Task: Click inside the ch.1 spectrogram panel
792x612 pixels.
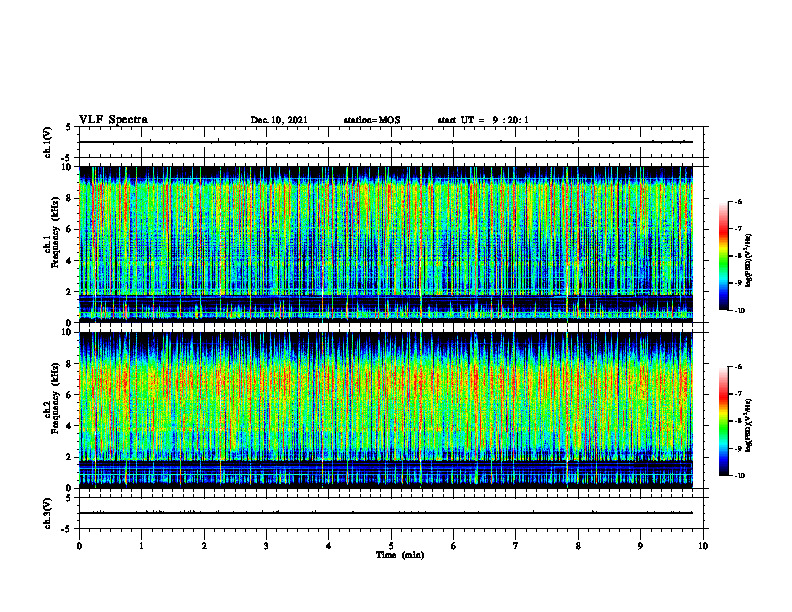Action: click(386, 244)
